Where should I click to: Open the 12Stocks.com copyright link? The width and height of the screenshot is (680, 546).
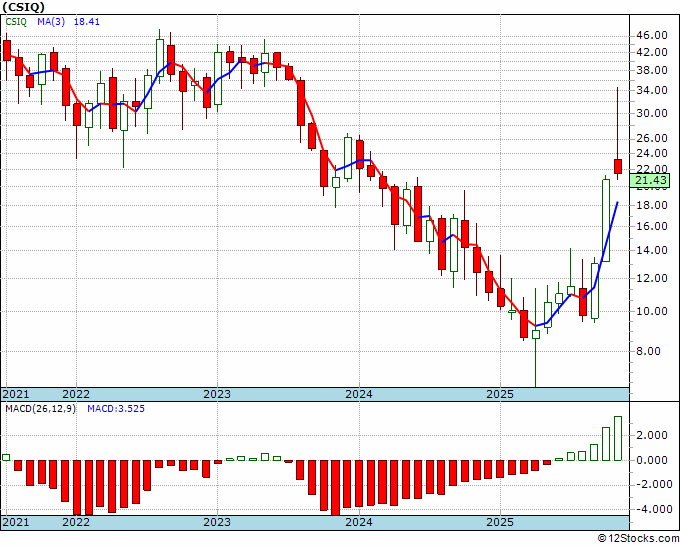coord(638,539)
